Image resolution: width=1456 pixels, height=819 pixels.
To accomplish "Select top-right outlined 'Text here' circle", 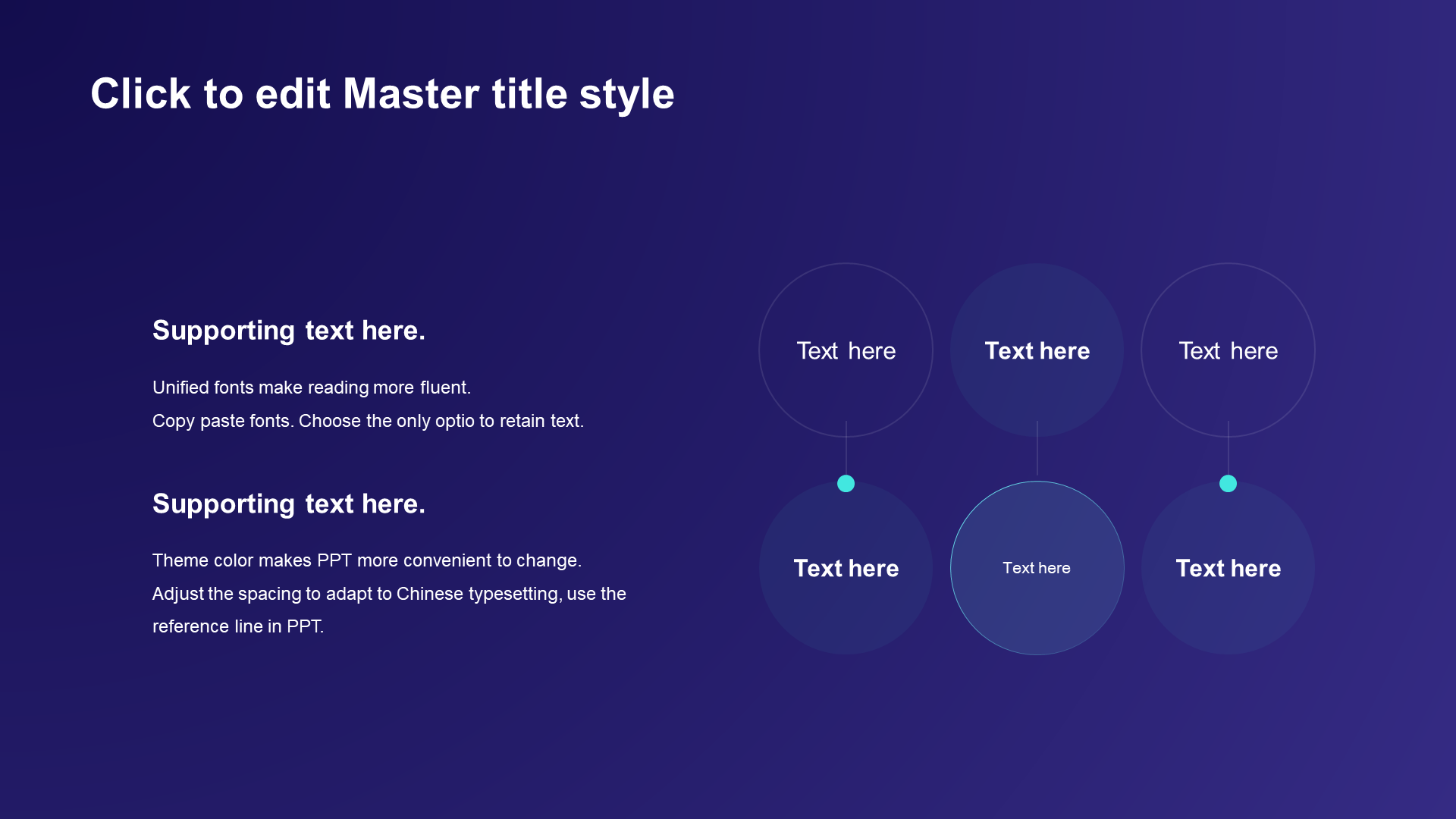I will click(1228, 350).
